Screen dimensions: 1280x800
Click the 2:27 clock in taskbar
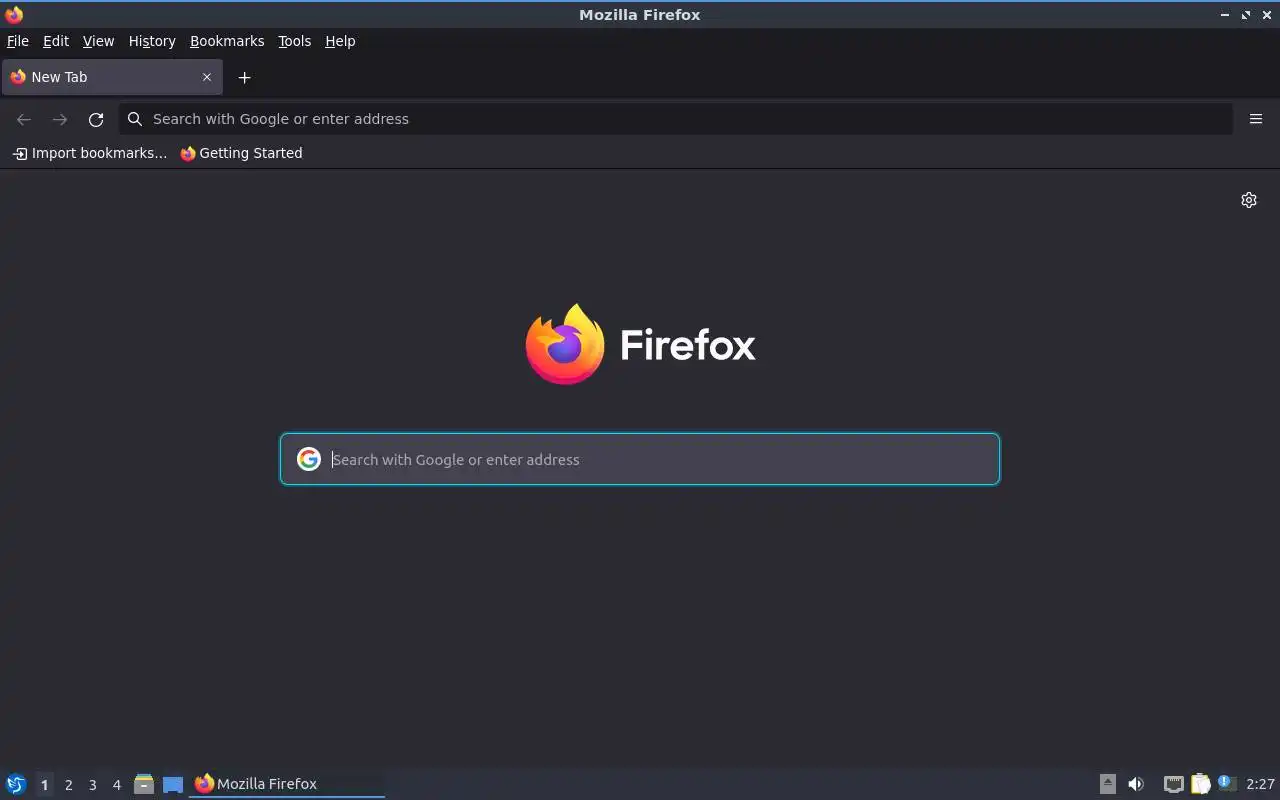(1260, 784)
